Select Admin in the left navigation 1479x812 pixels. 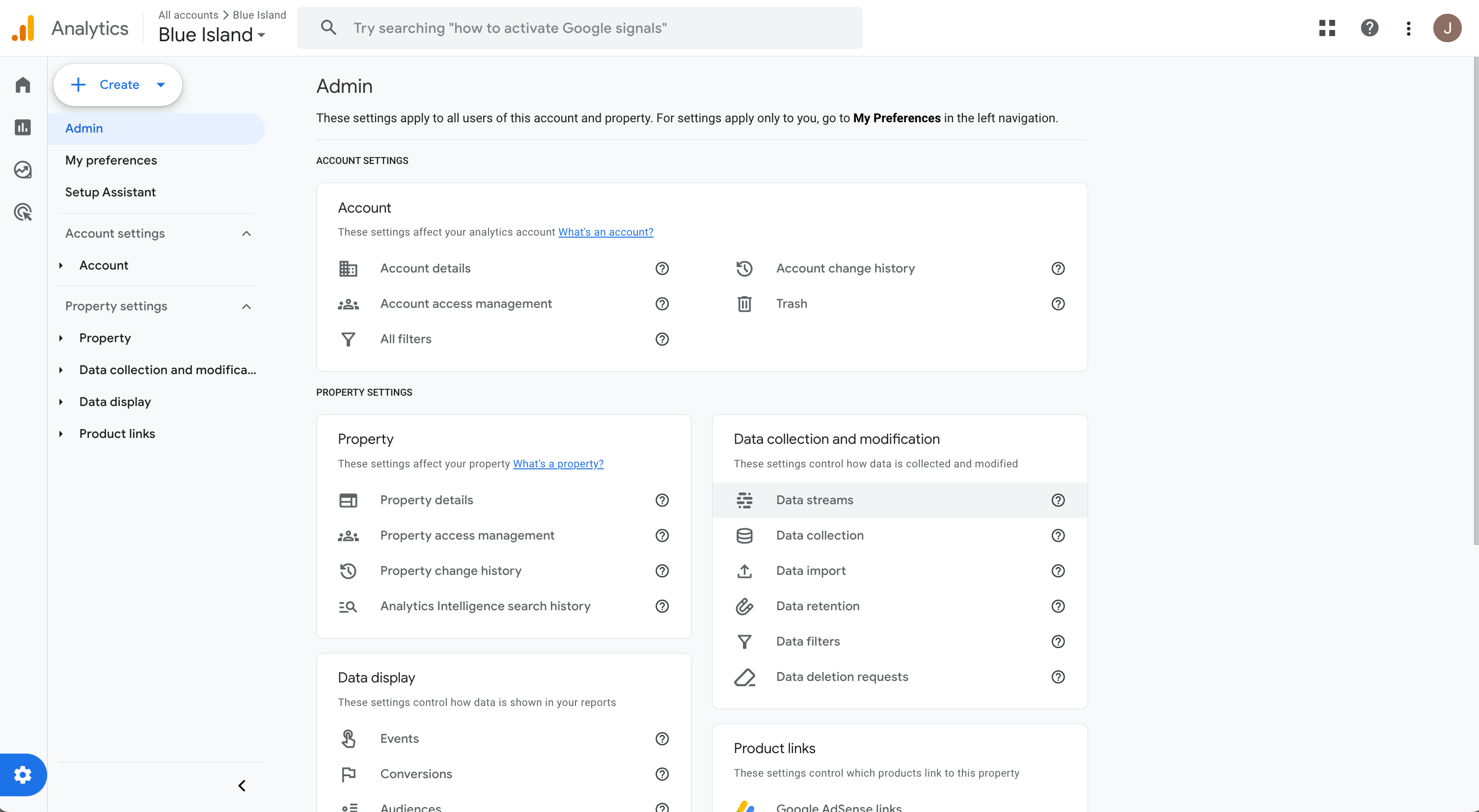point(156,129)
